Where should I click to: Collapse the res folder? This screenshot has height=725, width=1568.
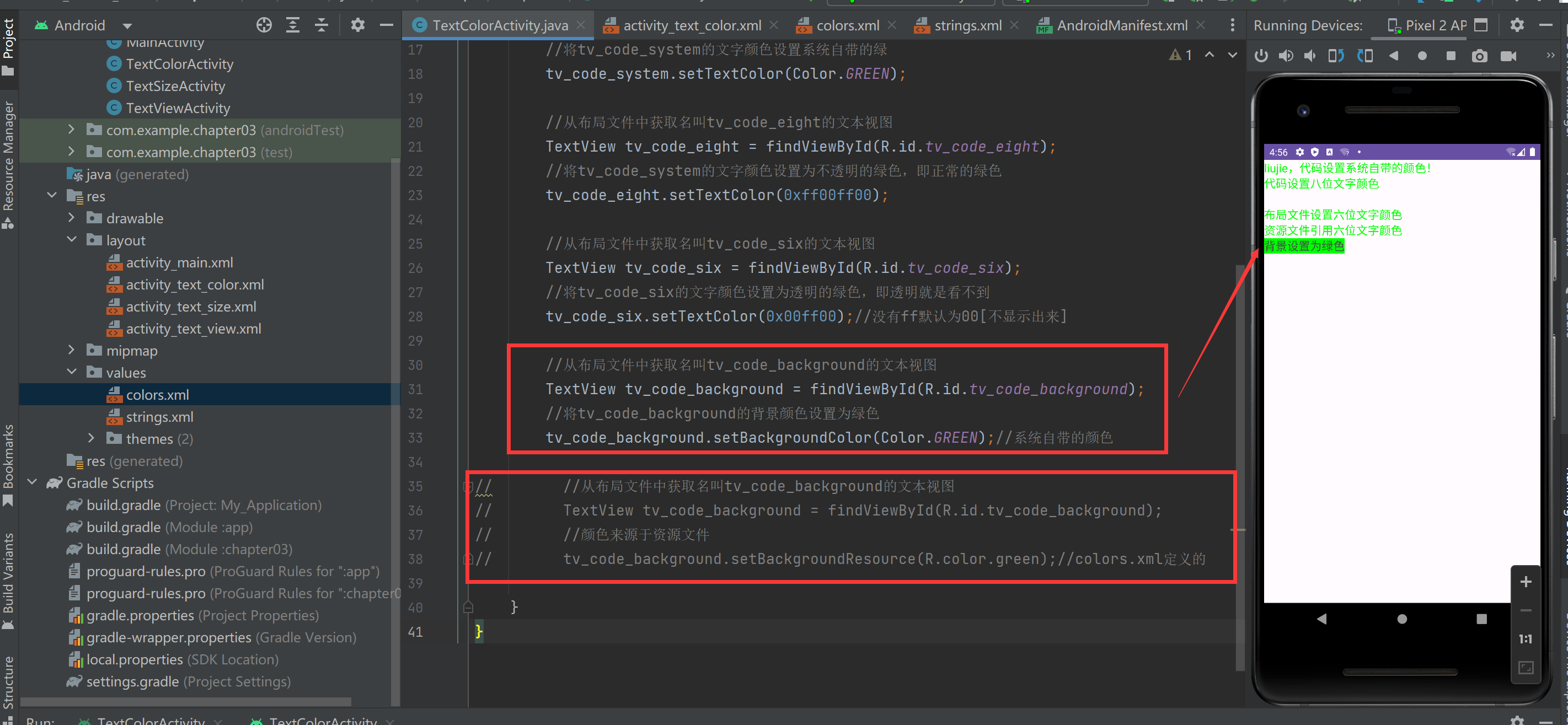click(52, 195)
